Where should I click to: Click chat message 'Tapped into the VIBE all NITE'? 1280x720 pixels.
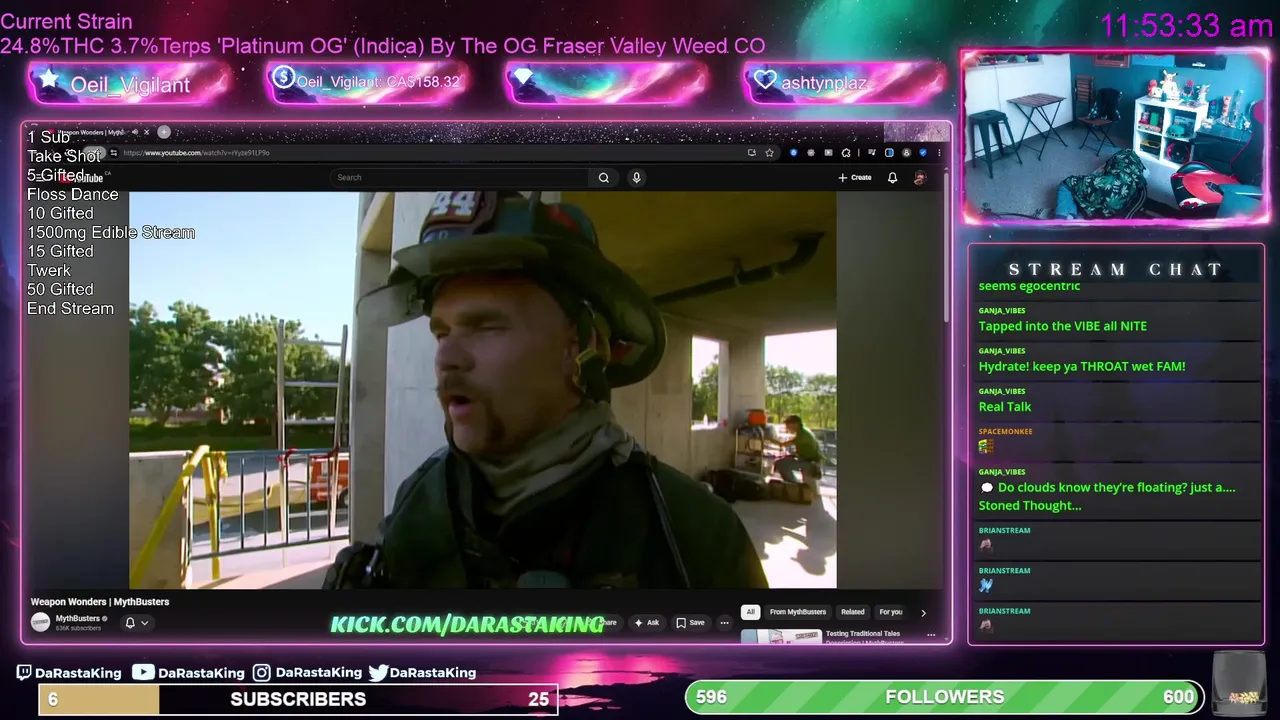1062,326
